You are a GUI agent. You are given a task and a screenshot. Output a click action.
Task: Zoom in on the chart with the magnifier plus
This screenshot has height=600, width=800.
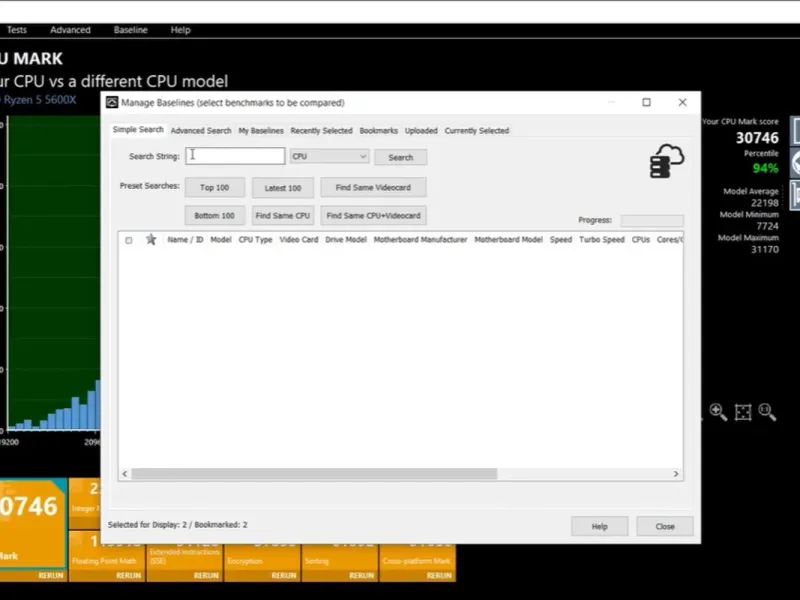click(x=718, y=412)
